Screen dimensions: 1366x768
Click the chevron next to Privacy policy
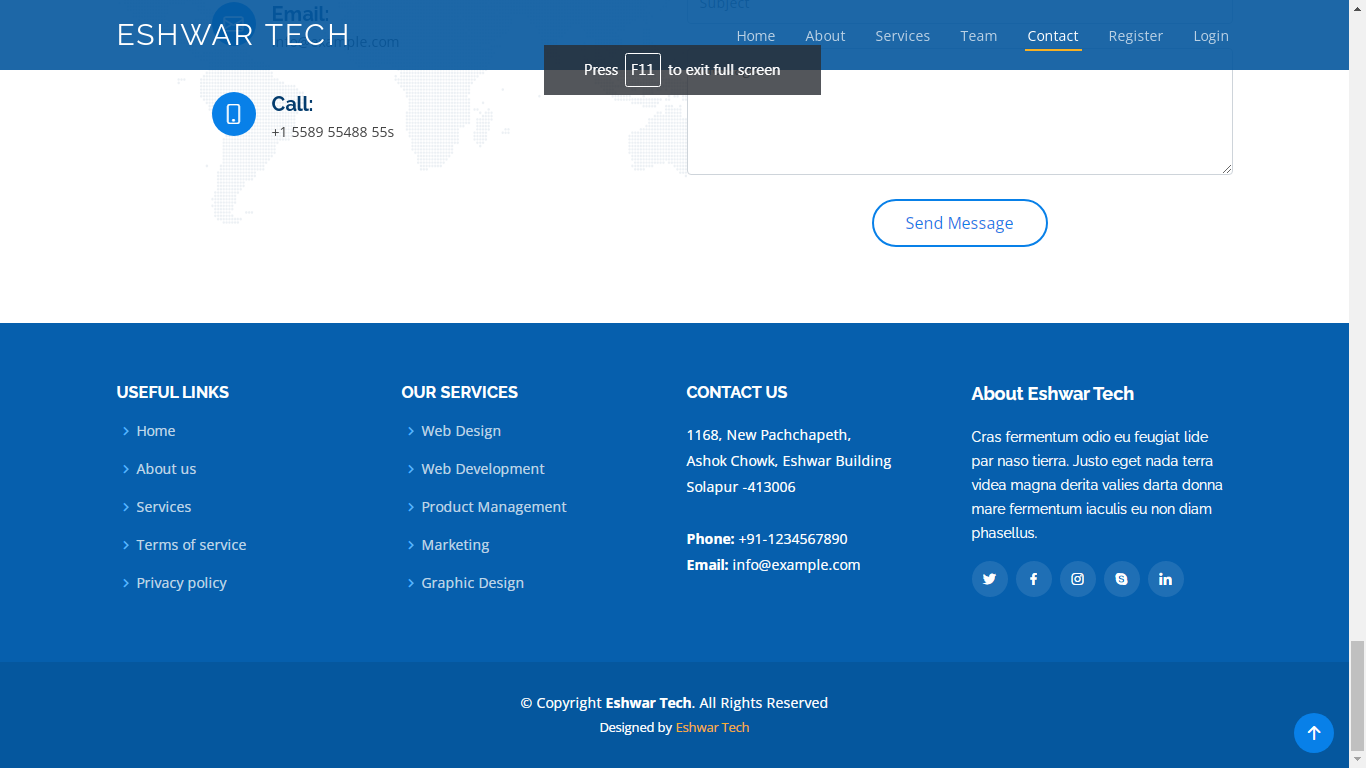124,583
